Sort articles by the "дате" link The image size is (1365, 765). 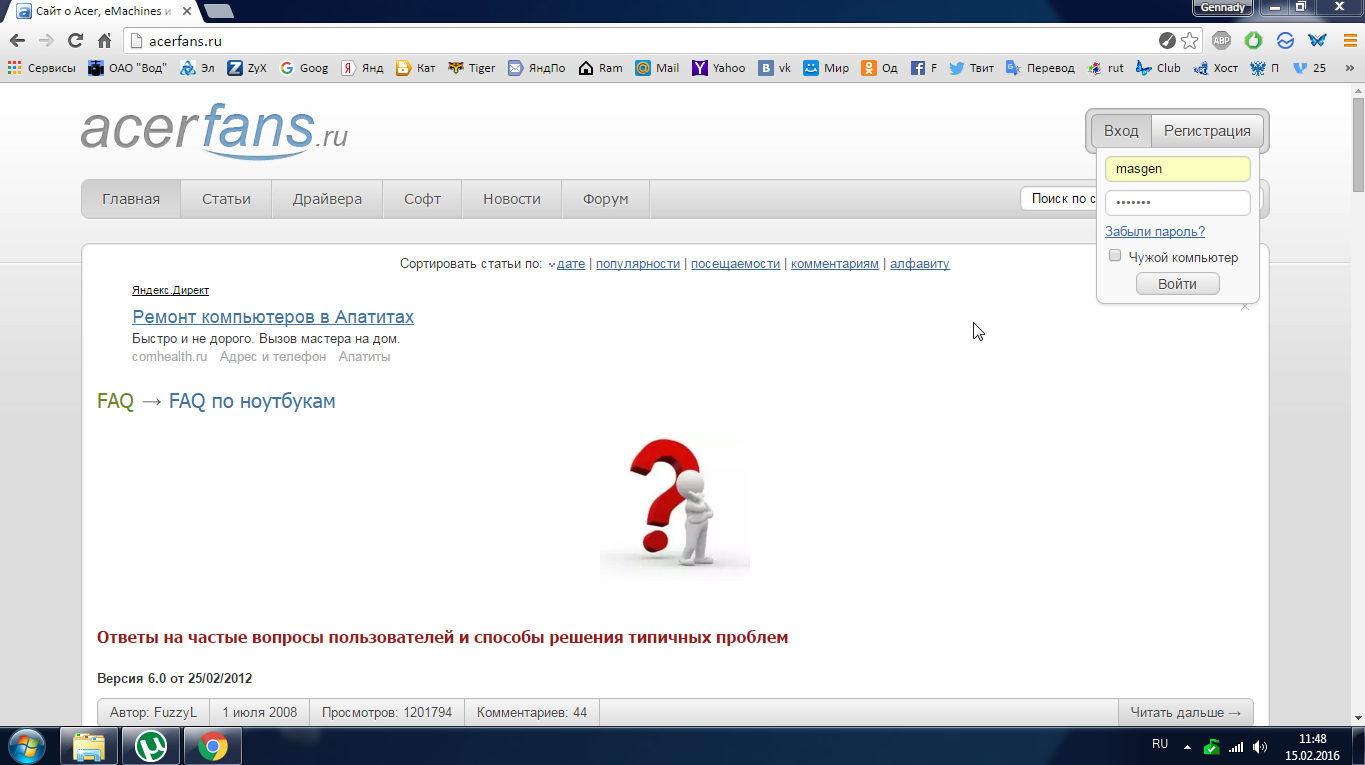coord(570,264)
